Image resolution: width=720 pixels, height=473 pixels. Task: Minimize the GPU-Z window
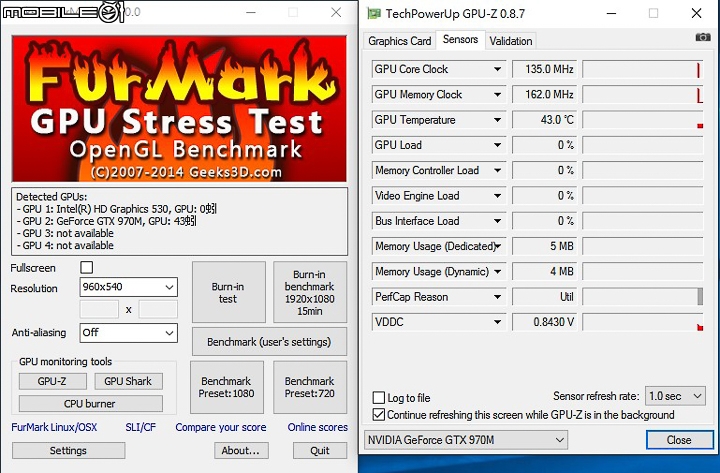[611, 13]
